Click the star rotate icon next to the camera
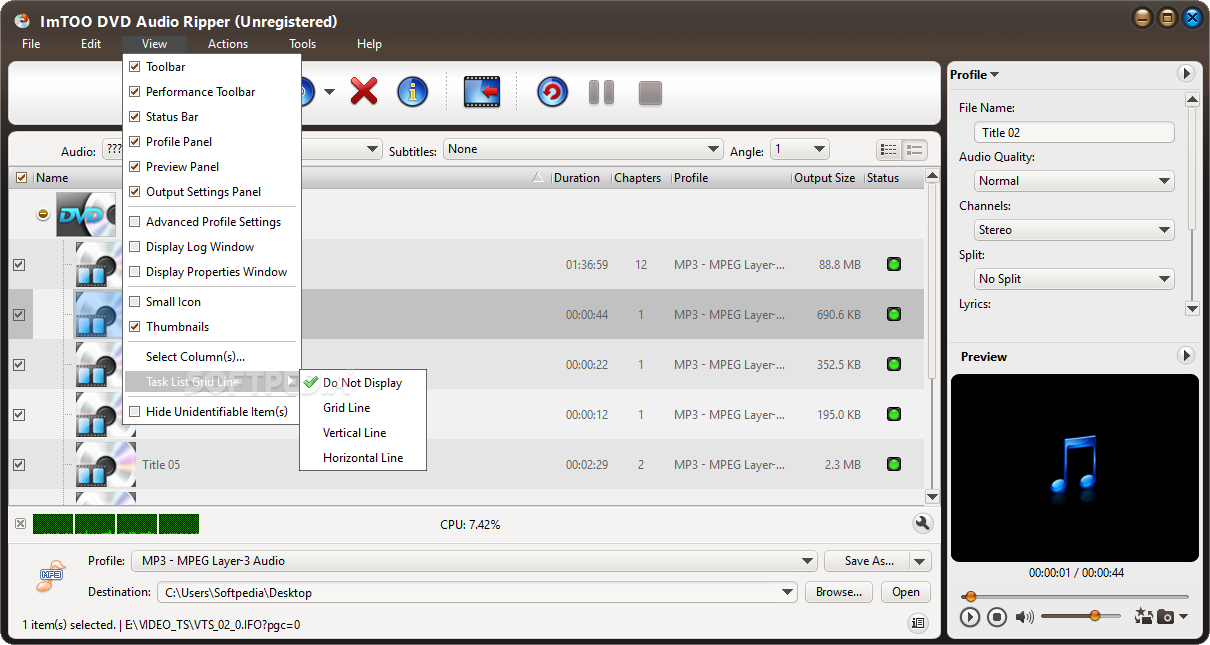This screenshot has width=1210, height=645. pos(1143,616)
